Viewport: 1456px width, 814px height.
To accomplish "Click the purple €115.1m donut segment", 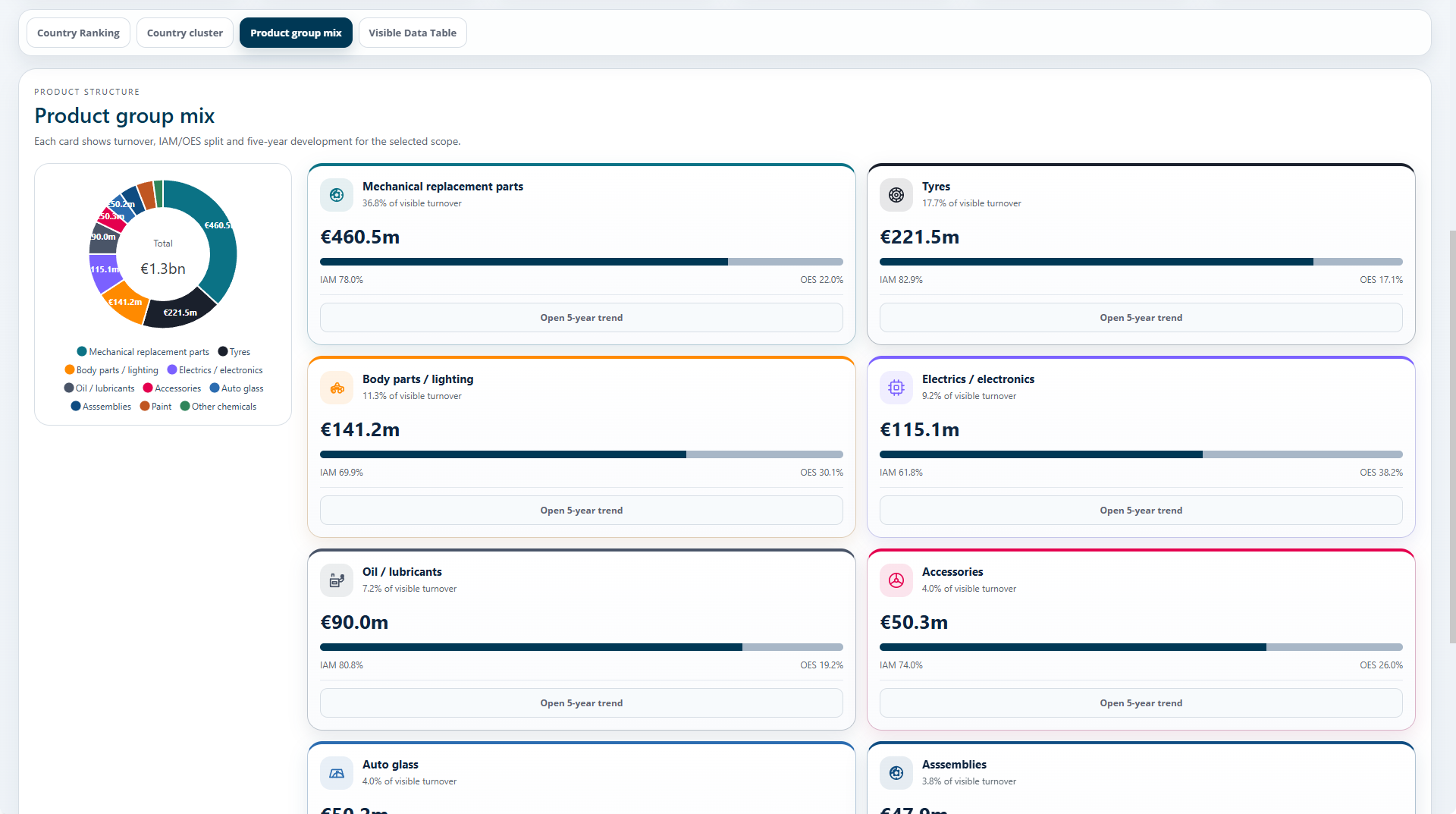I will (104, 272).
